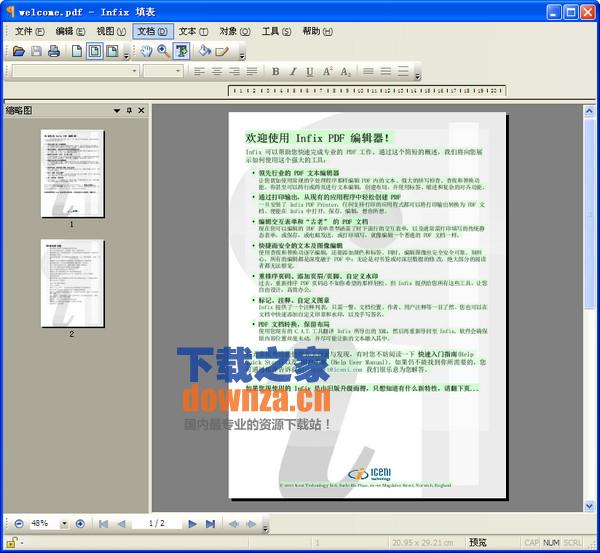
Task: Go to previous page
Action: [x=121, y=524]
